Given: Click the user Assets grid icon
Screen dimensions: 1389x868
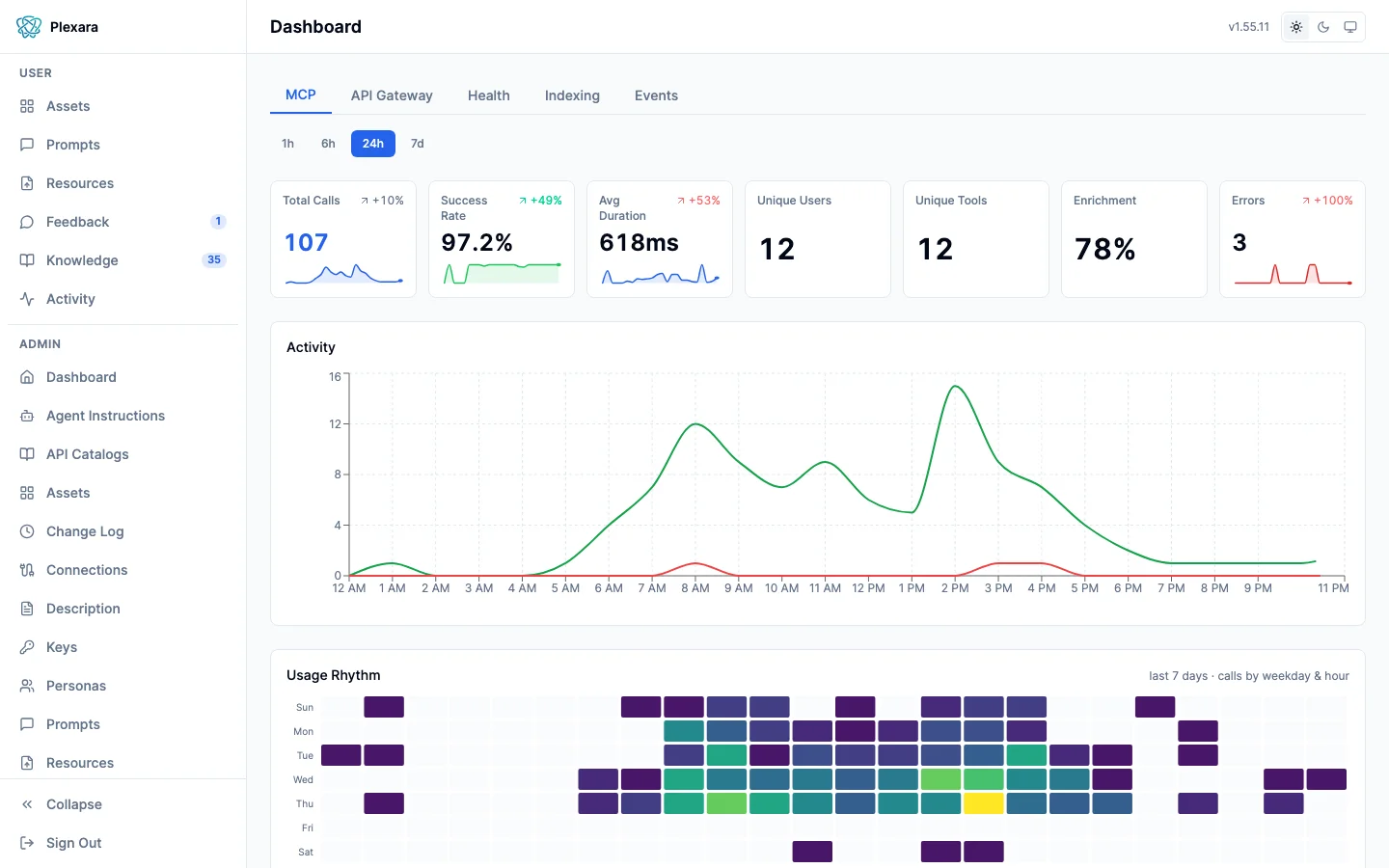Looking at the screenshot, I should [27, 106].
